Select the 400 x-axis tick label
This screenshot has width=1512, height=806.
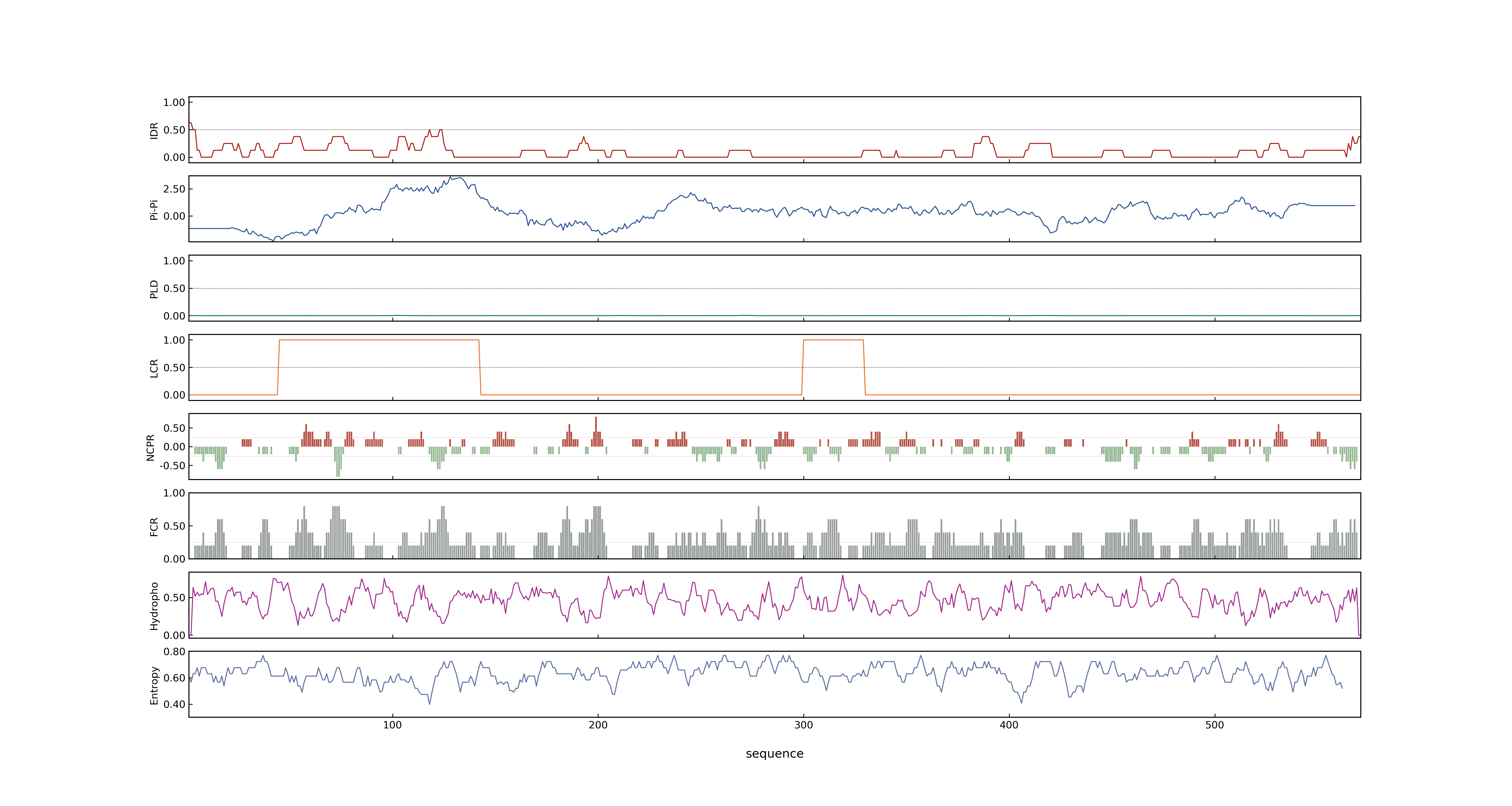pos(1009,725)
